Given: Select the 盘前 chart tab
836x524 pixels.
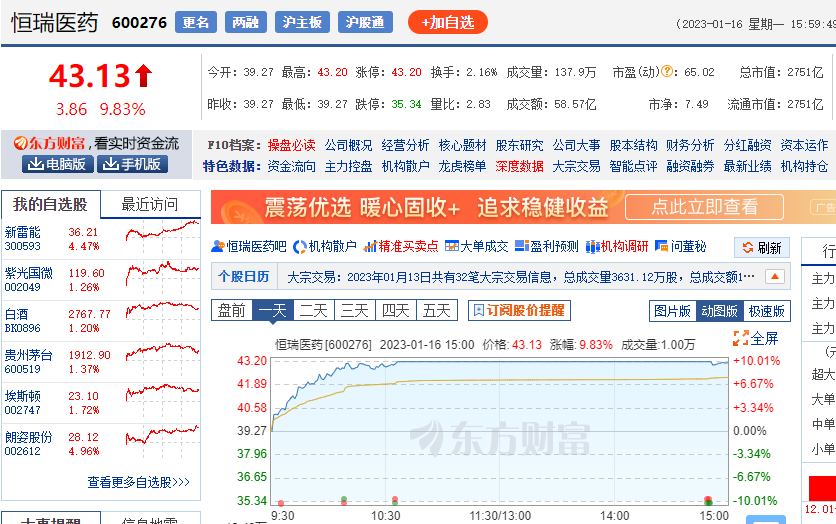Looking at the screenshot, I should point(232,310).
